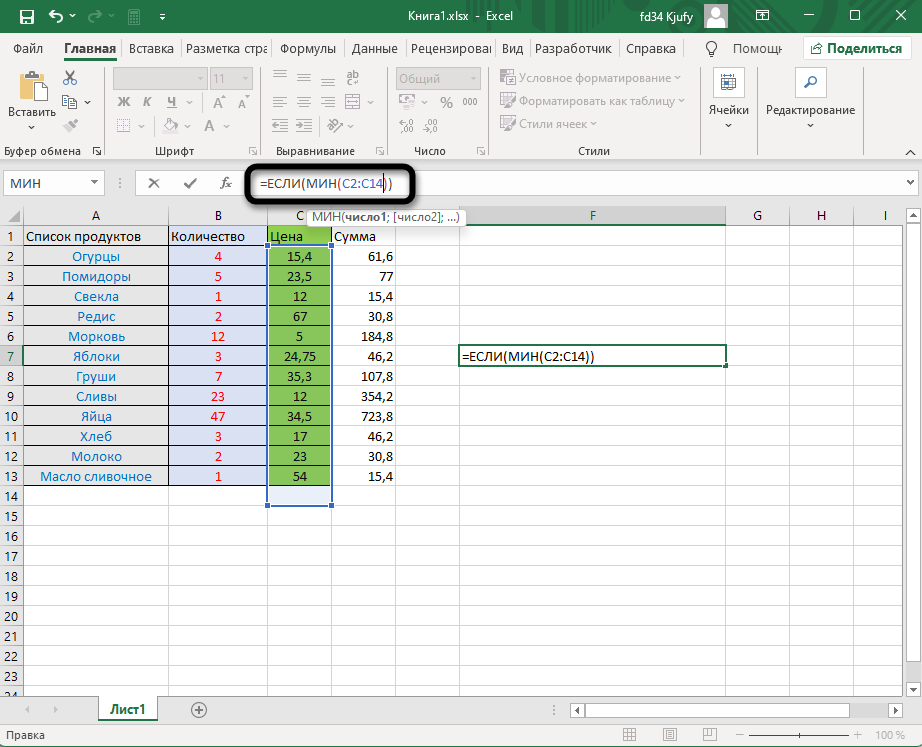This screenshot has height=747, width=922.
Task: Click Merge and Center icon
Action: pyautogui.click(x=353, y=102)
